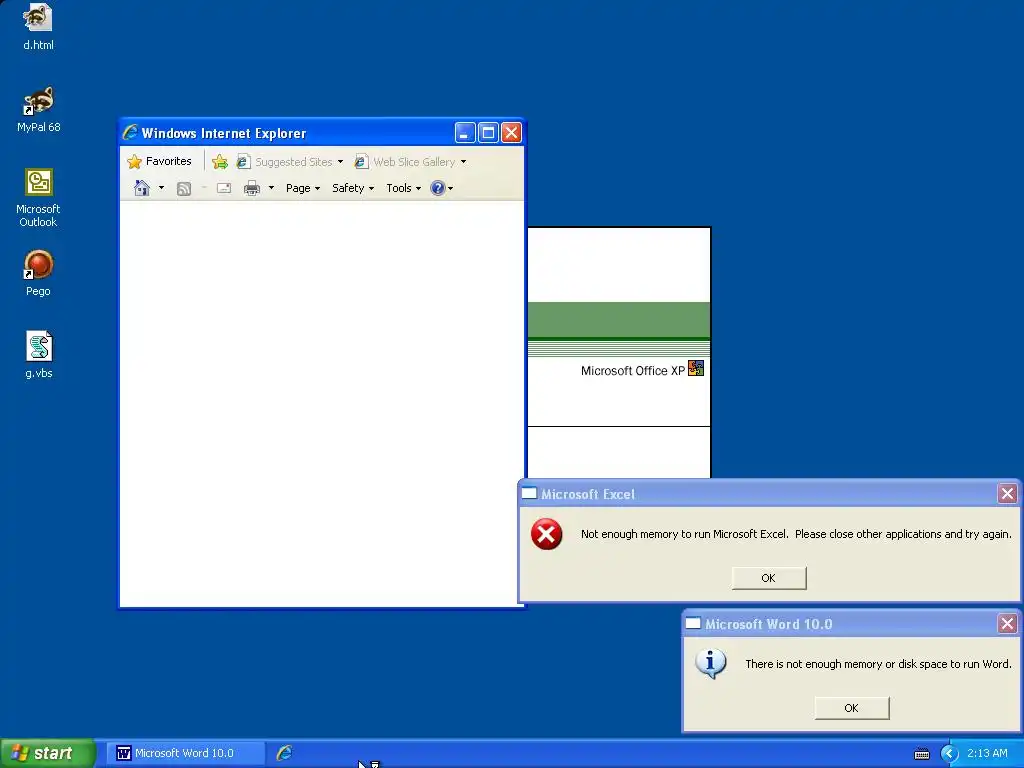Close the Microsoft Word 10.0 dialog
1024x768 pixels.
click(1007, 624)
